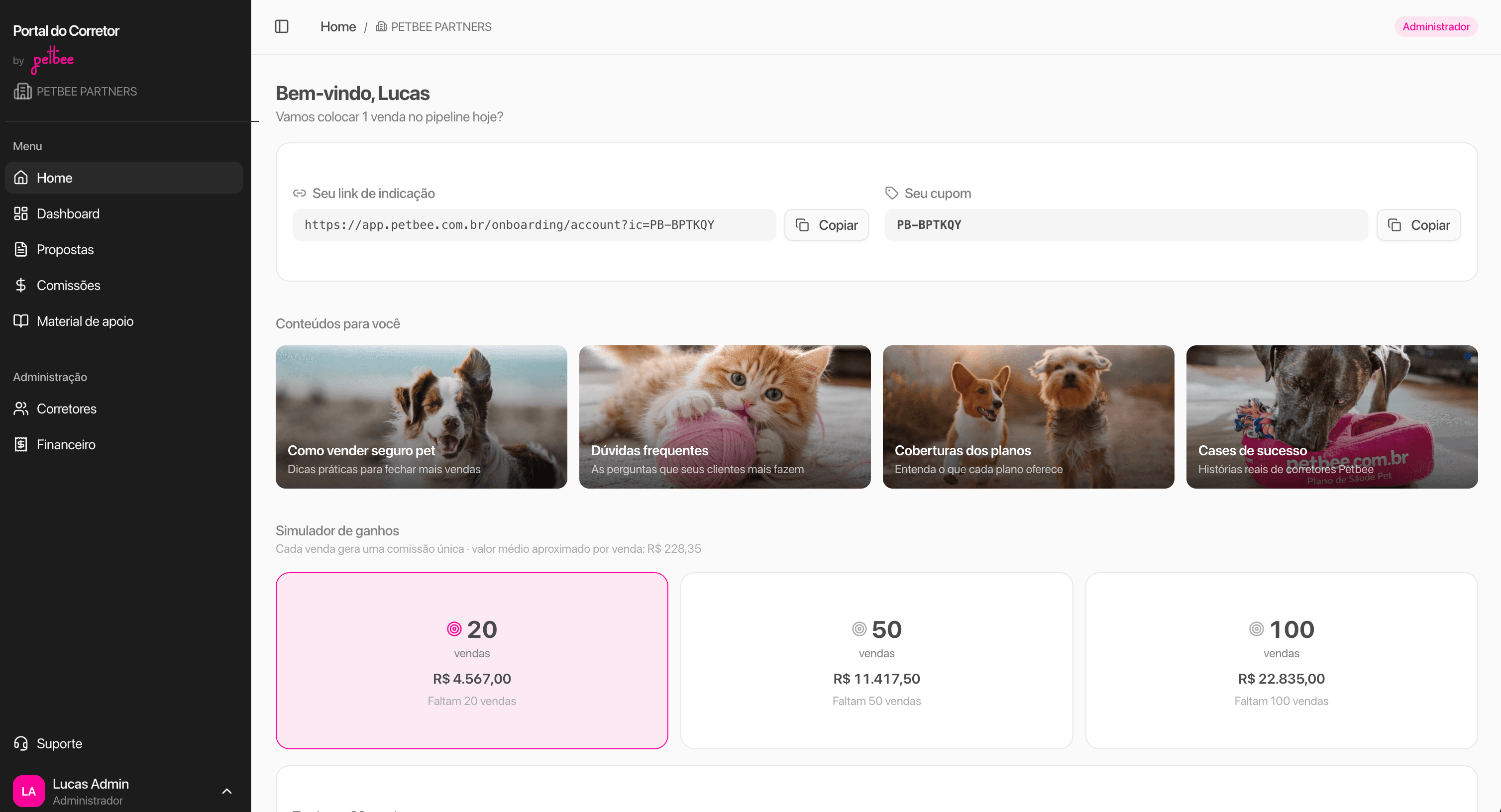Copy the referral link with Copiar
This screenshot has height=812, width=1501.
tap(826, 225)
